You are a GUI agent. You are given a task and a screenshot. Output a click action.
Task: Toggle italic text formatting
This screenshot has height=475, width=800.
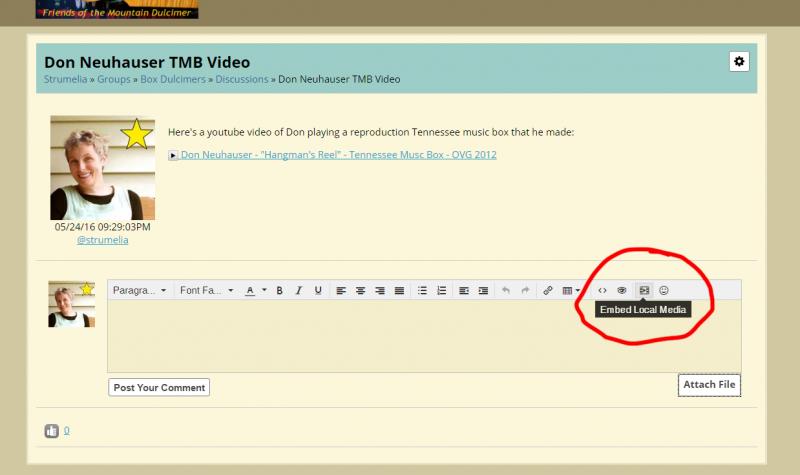coord(299,290)
